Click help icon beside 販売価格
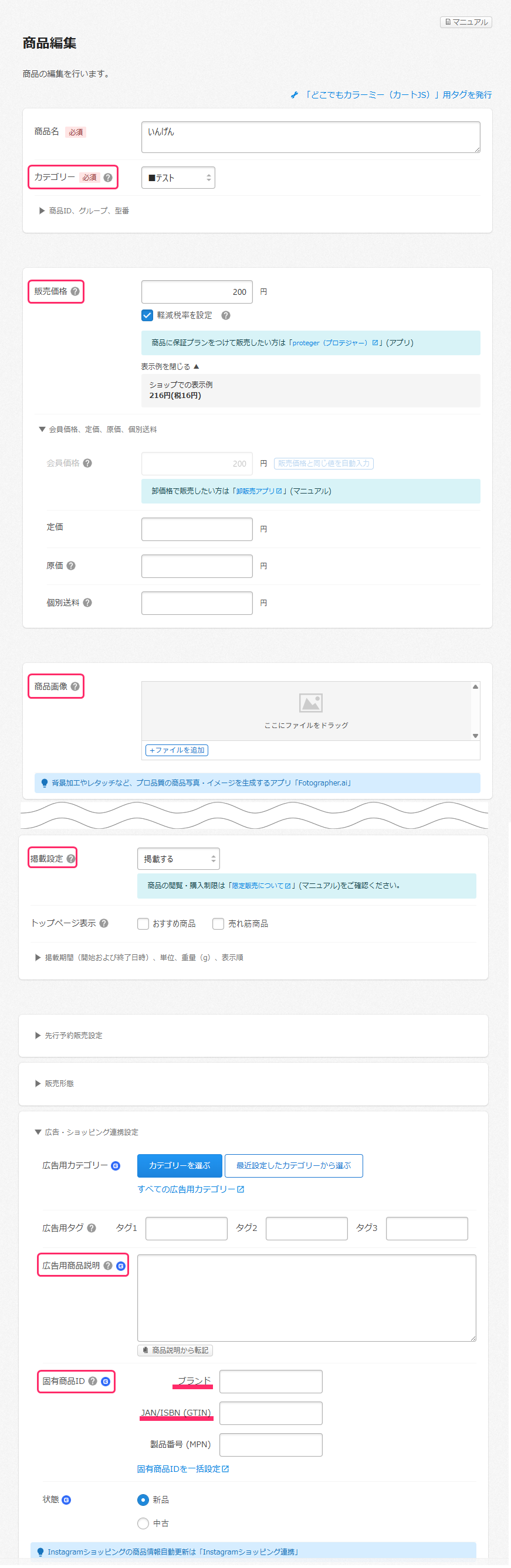The image size is (511, 1568). click(75, 291)
